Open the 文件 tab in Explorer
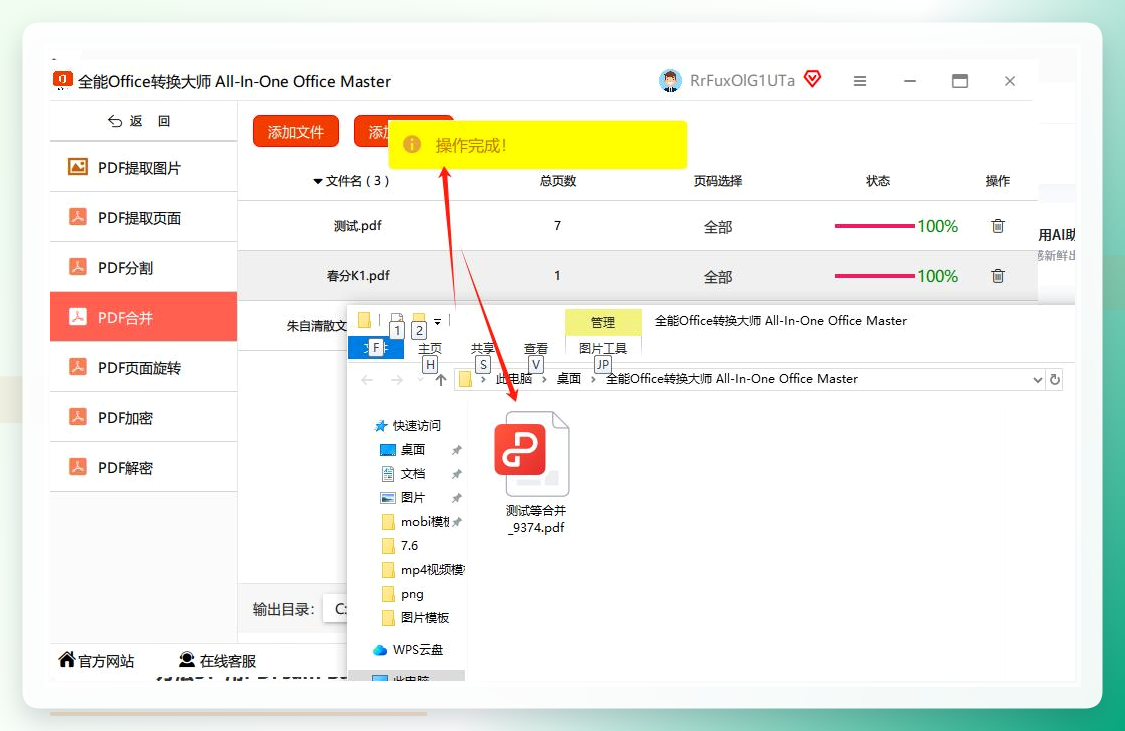Screen dimensions: 1125x731 (376, 348)
